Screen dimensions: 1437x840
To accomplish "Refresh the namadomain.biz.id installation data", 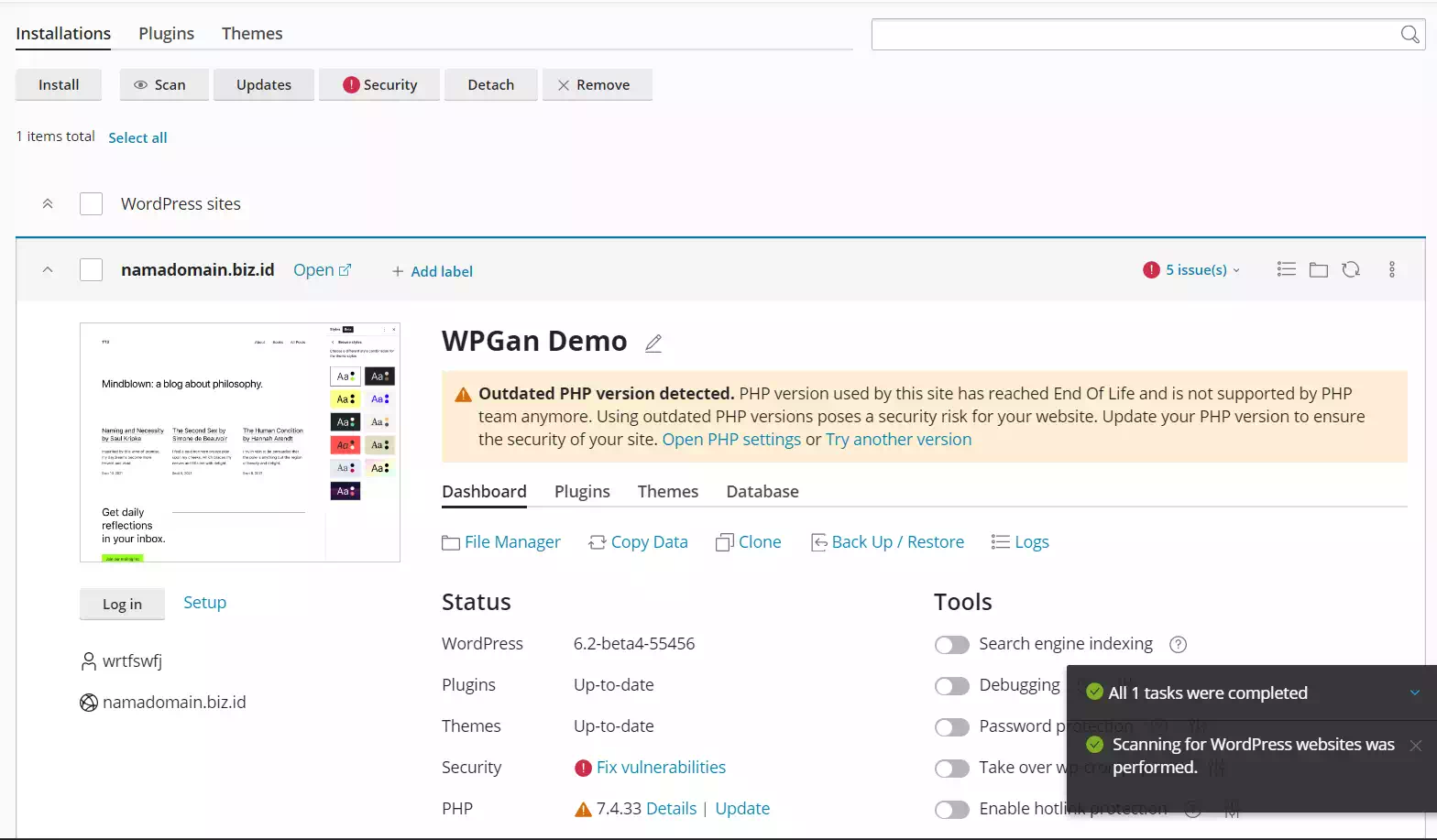I will [1351, 269].
